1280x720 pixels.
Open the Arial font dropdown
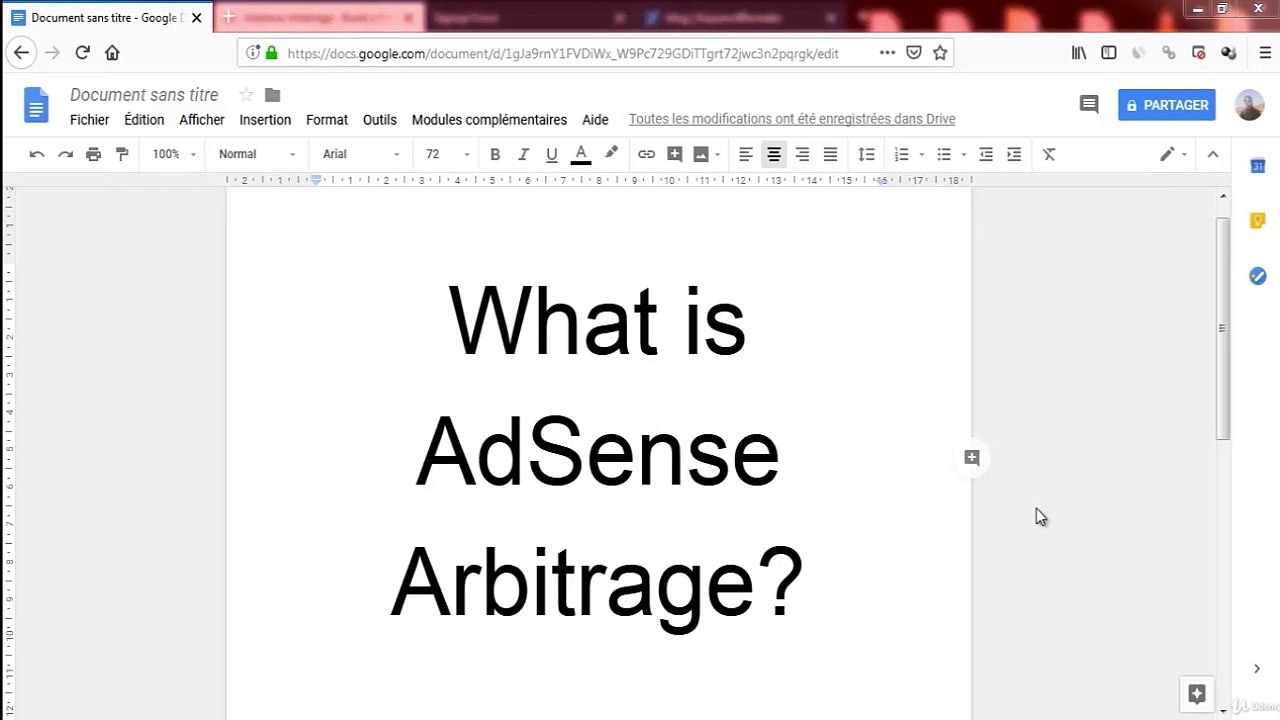[x=361, y=154]
